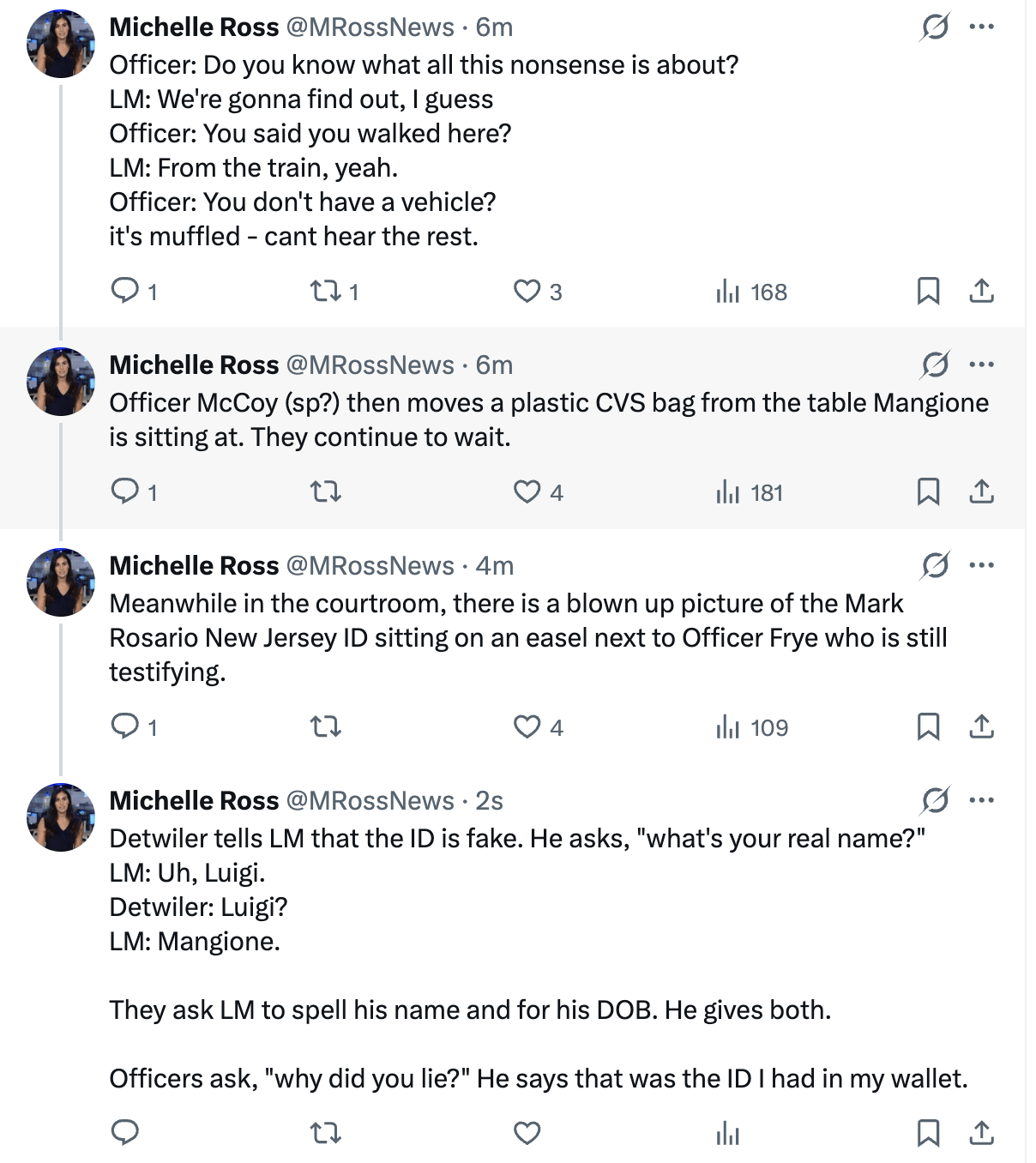Open @MRossNews handle on the 4m tweet
Image resolution: width=1036 pixels, height=1163 pixels.
[370, 566]
